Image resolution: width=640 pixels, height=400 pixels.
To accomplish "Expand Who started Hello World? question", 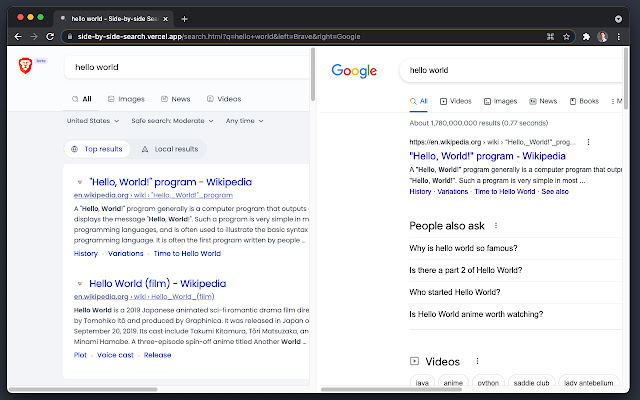I will pos(515,292).
